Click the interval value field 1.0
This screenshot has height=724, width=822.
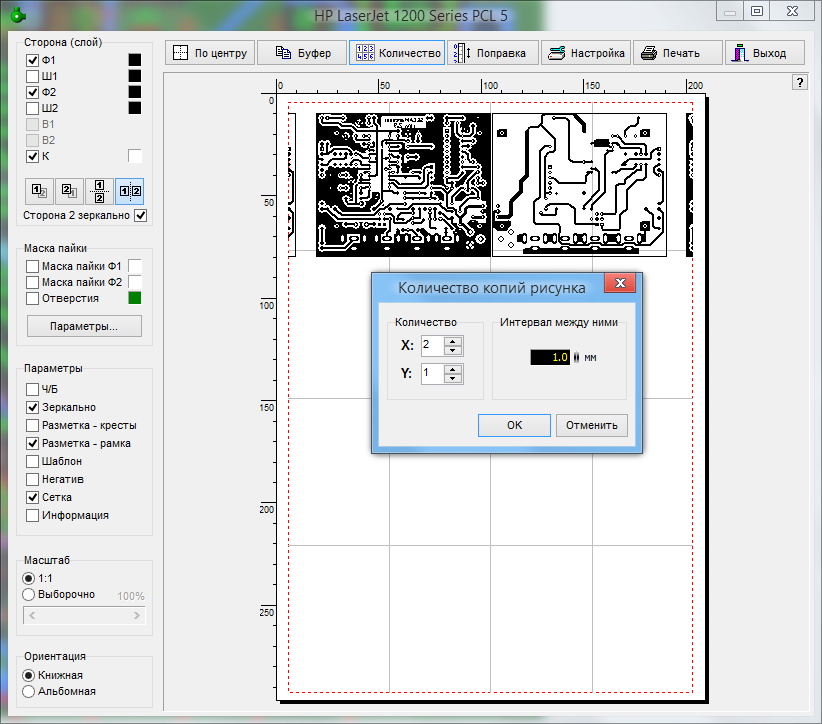[x=550, y=358]
